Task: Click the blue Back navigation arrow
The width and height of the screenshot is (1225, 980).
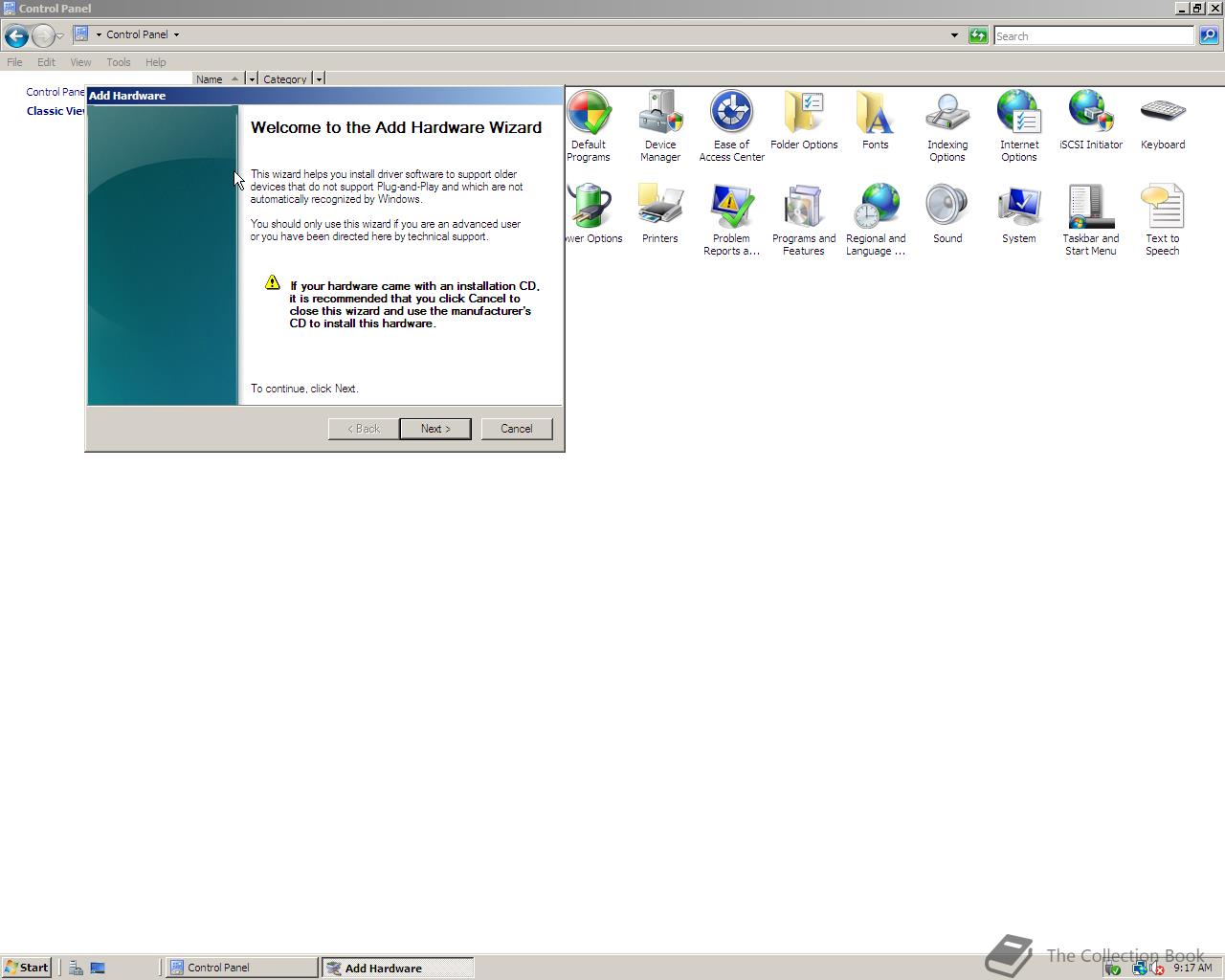Action: [15, 36]
